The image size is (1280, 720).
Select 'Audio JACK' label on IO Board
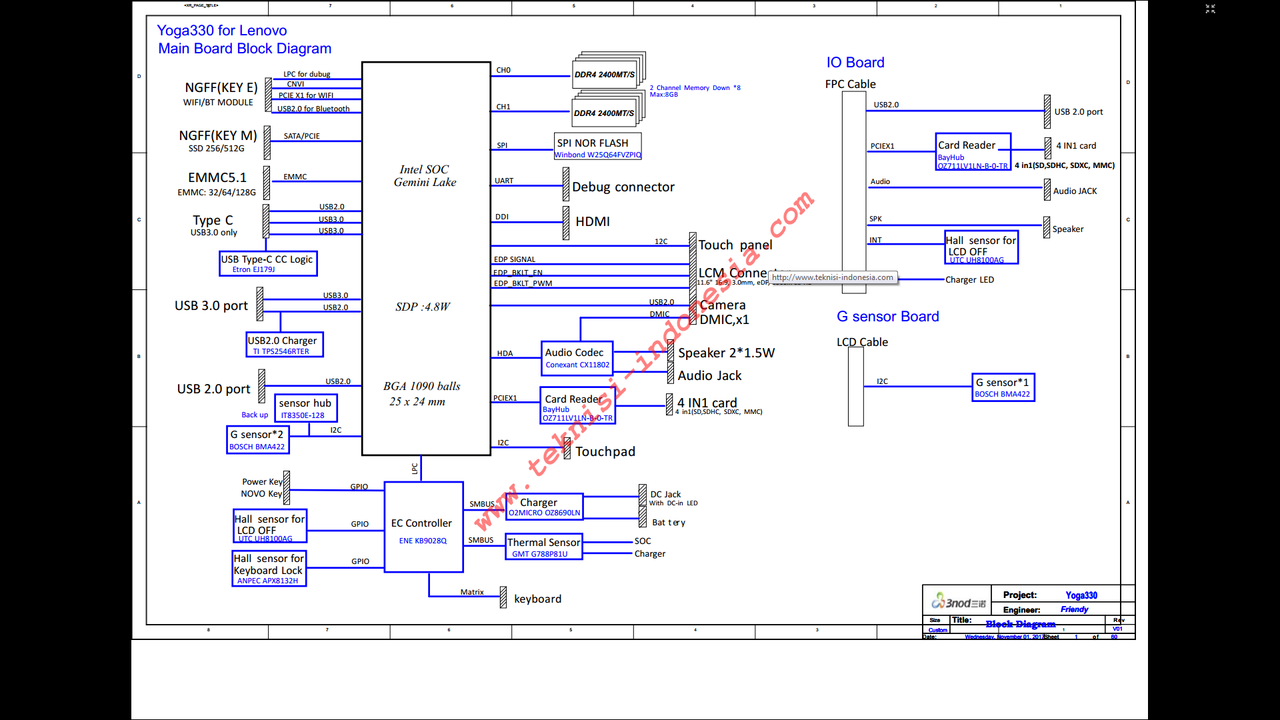(1075, 191)
